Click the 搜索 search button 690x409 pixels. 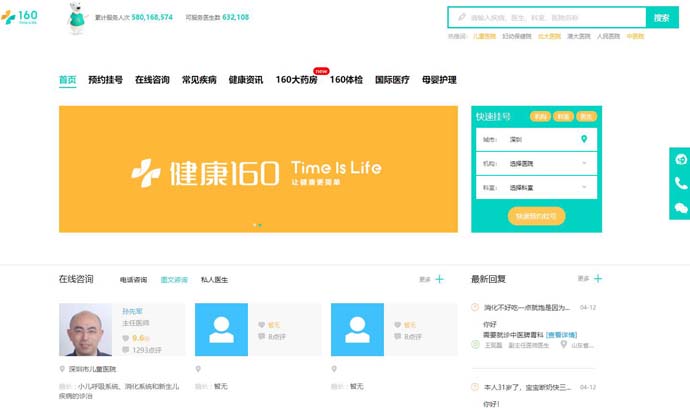pos(662,18)
